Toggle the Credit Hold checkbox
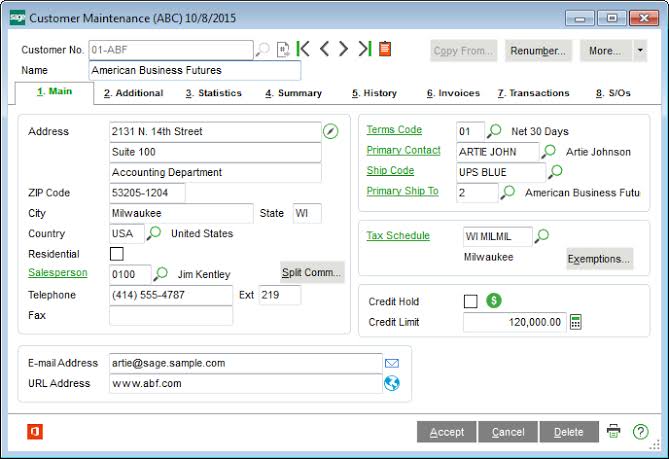The width and height of the screenshot is (669, 459). tap(471, 301)
